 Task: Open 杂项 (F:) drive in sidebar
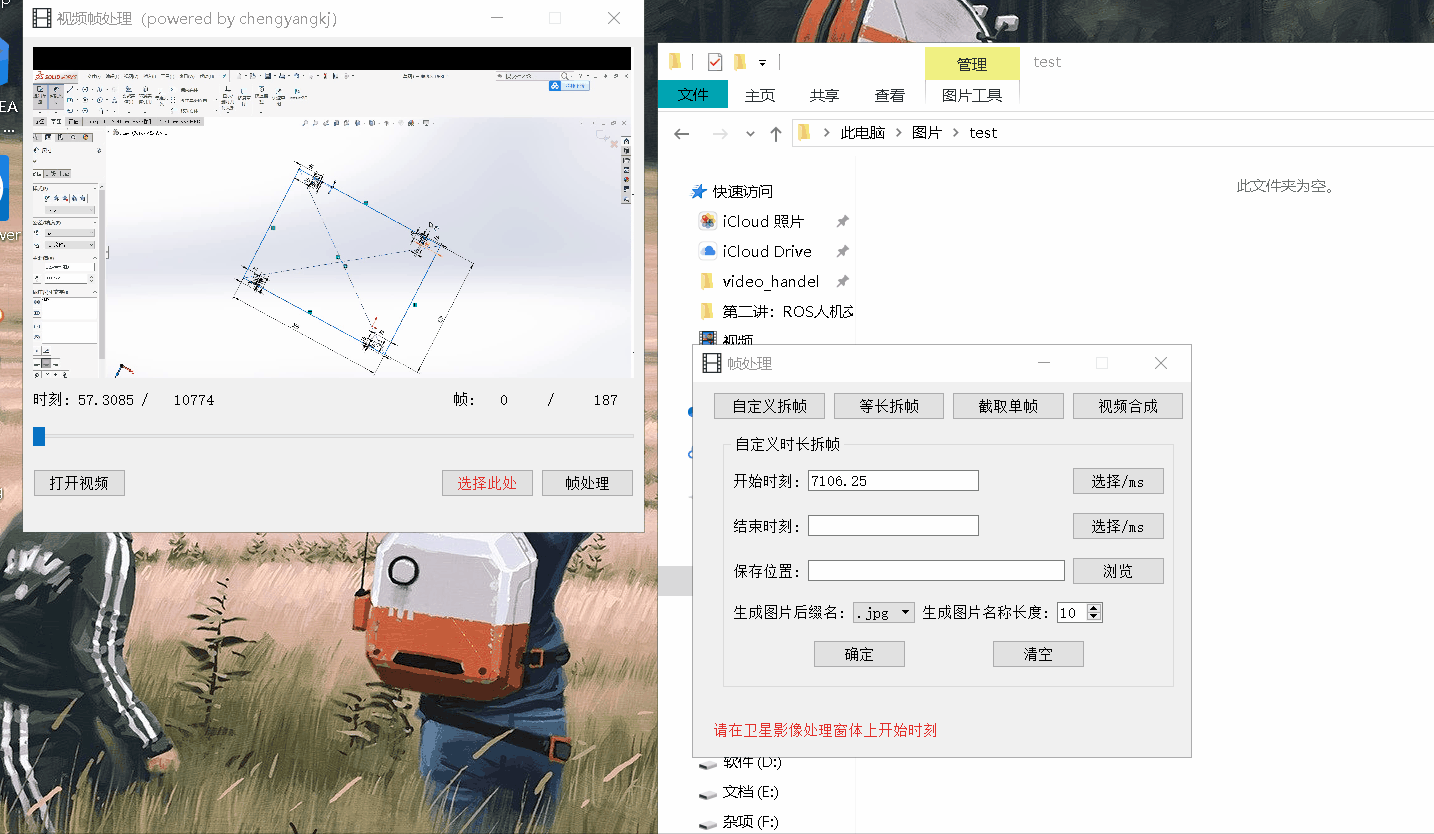coord(751,822)
